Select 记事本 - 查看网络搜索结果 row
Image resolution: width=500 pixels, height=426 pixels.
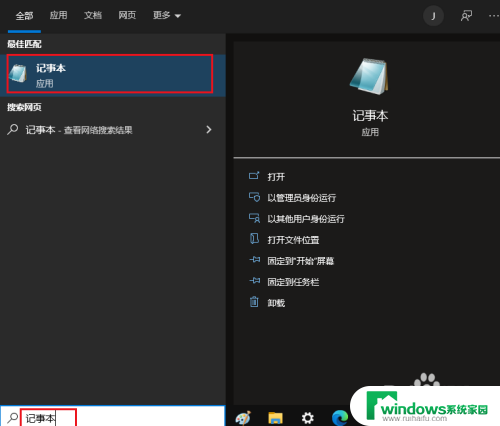click(113, 130)
